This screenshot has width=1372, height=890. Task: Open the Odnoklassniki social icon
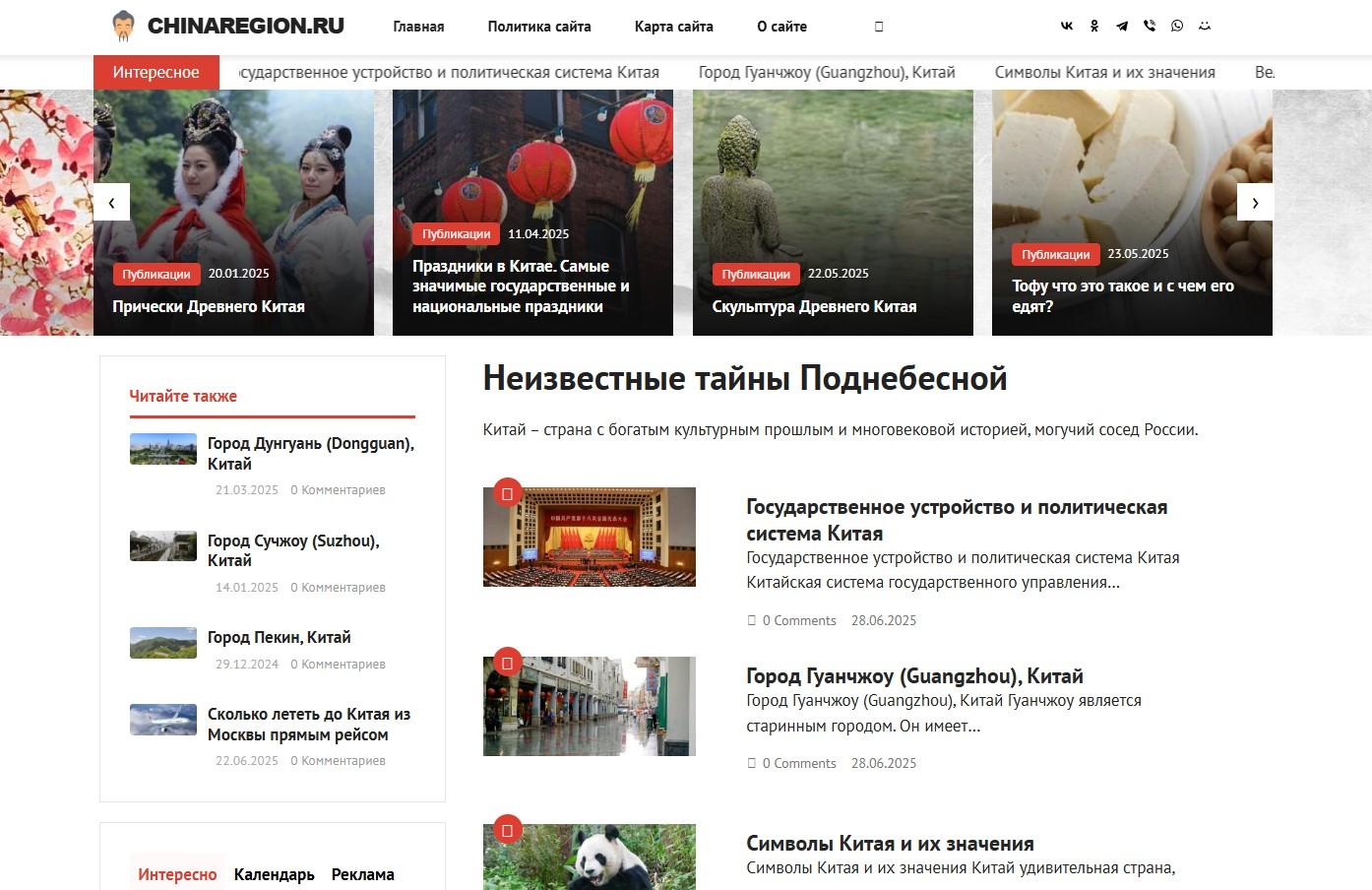tap(1094, 27)
